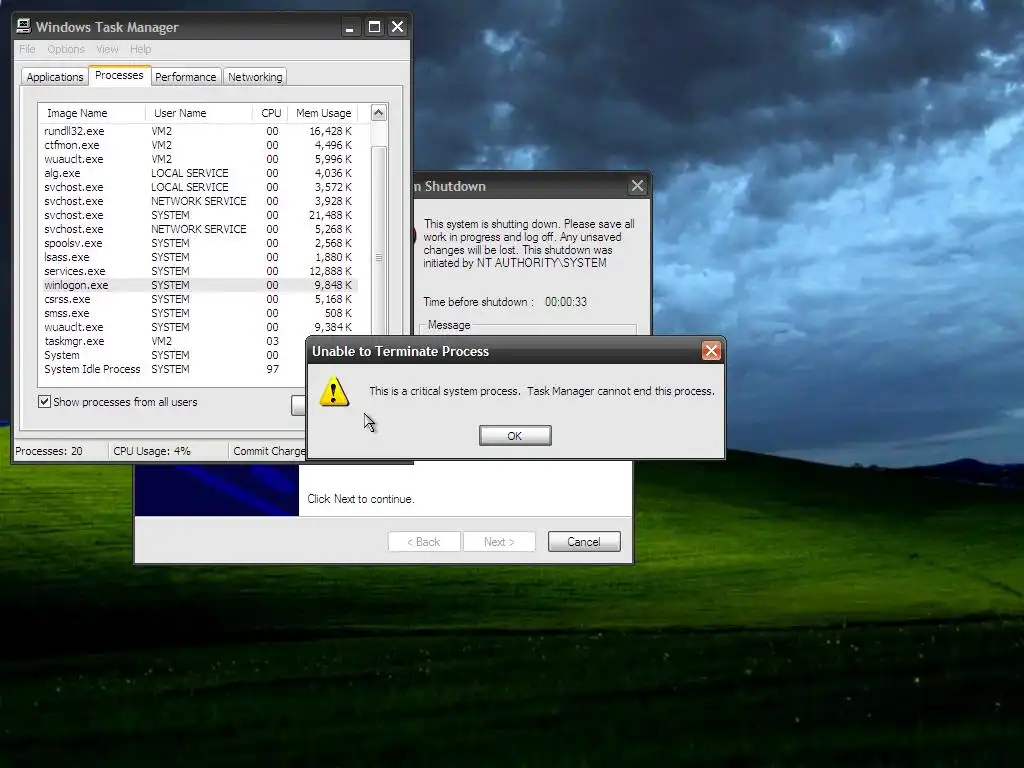The image size is (1024, 768).
Task: Click the Commit Charge status entry
Action: pyautogui.click(x=269, y=451)
